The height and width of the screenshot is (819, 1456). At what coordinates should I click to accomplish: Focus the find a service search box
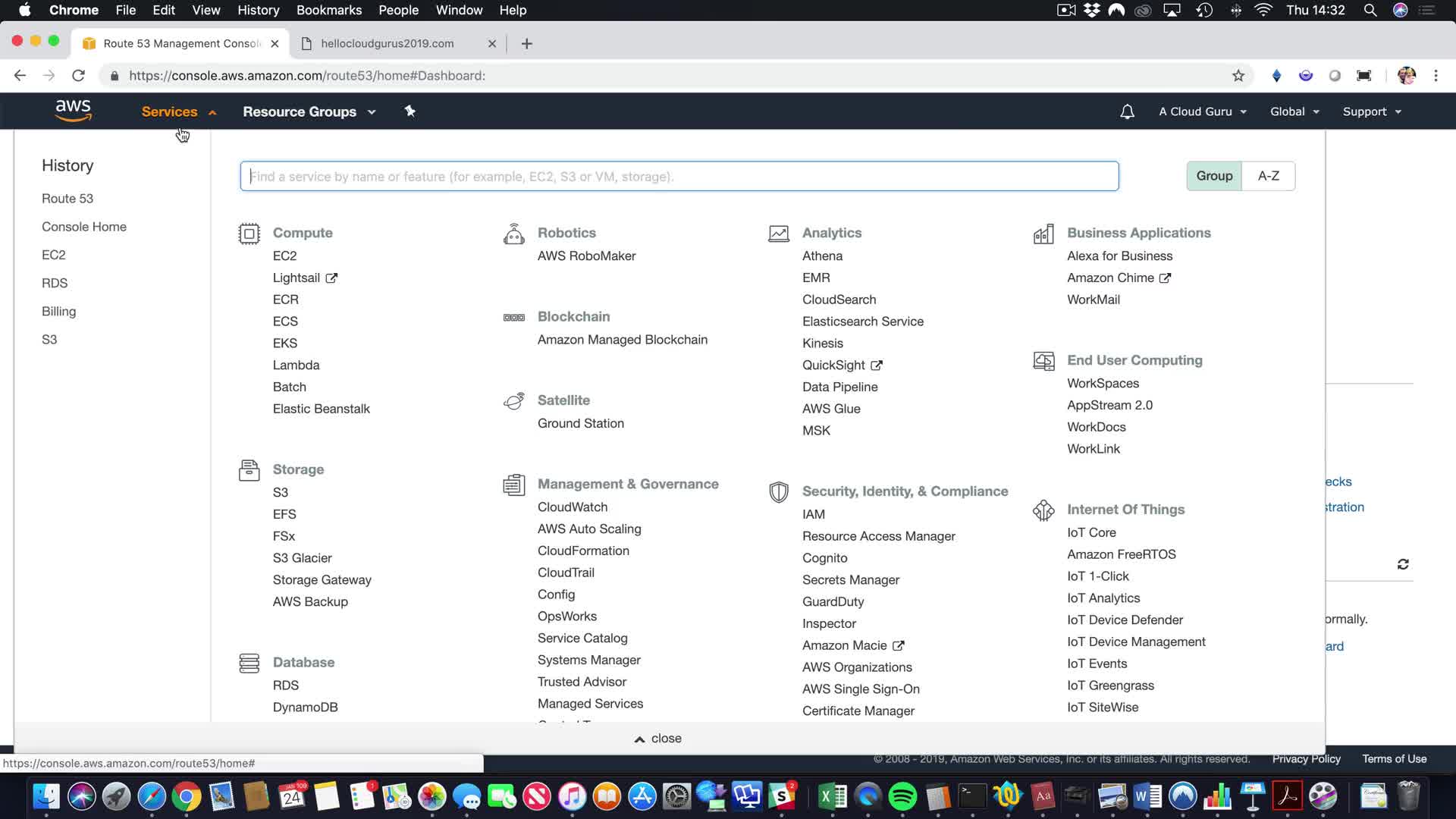click(679, 176)
